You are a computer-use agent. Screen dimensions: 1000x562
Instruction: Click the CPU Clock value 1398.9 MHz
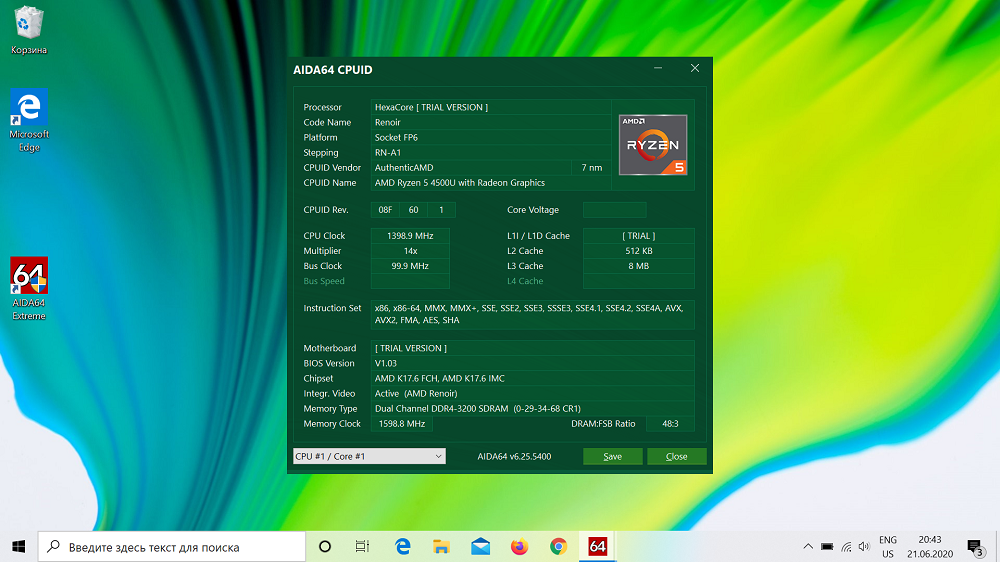click(x=410, y=235)
